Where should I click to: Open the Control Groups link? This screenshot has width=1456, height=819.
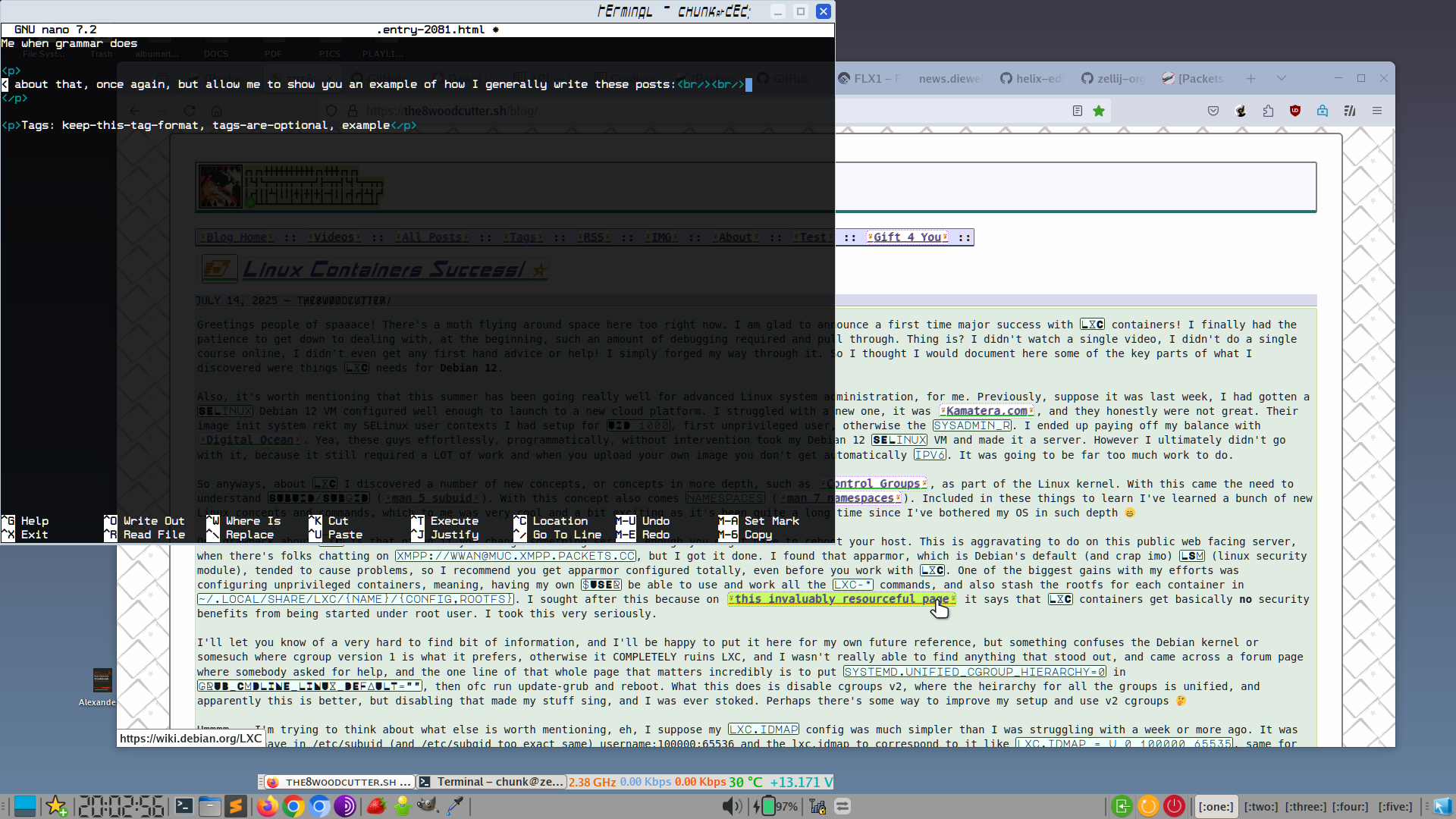[874, 484]
